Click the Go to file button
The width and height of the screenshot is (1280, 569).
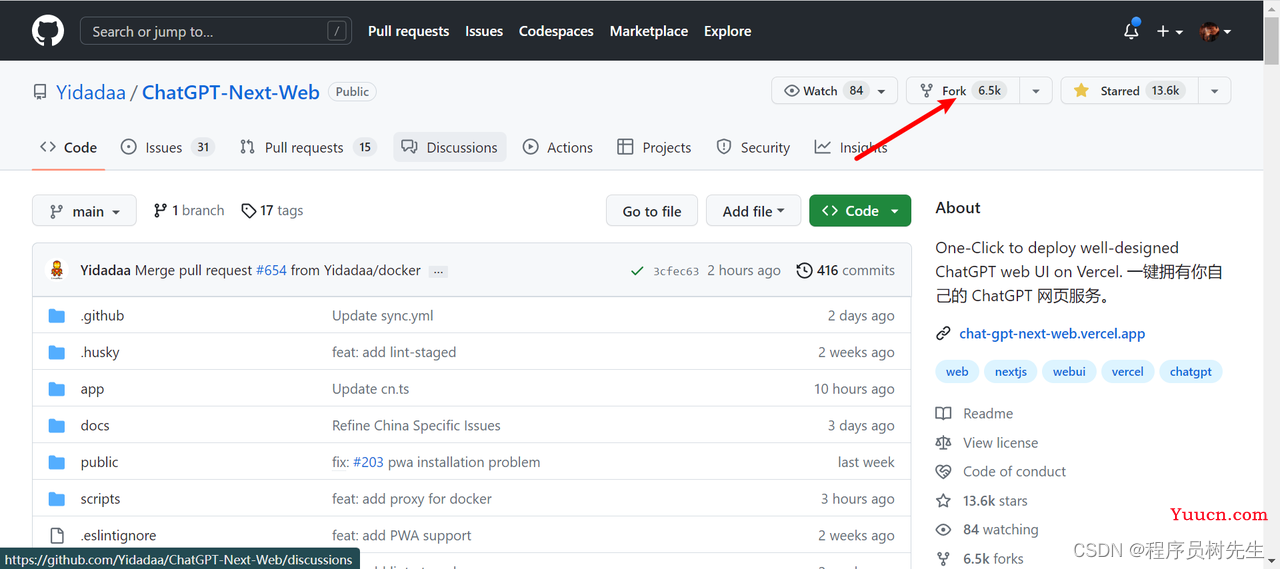click(652, 211)
